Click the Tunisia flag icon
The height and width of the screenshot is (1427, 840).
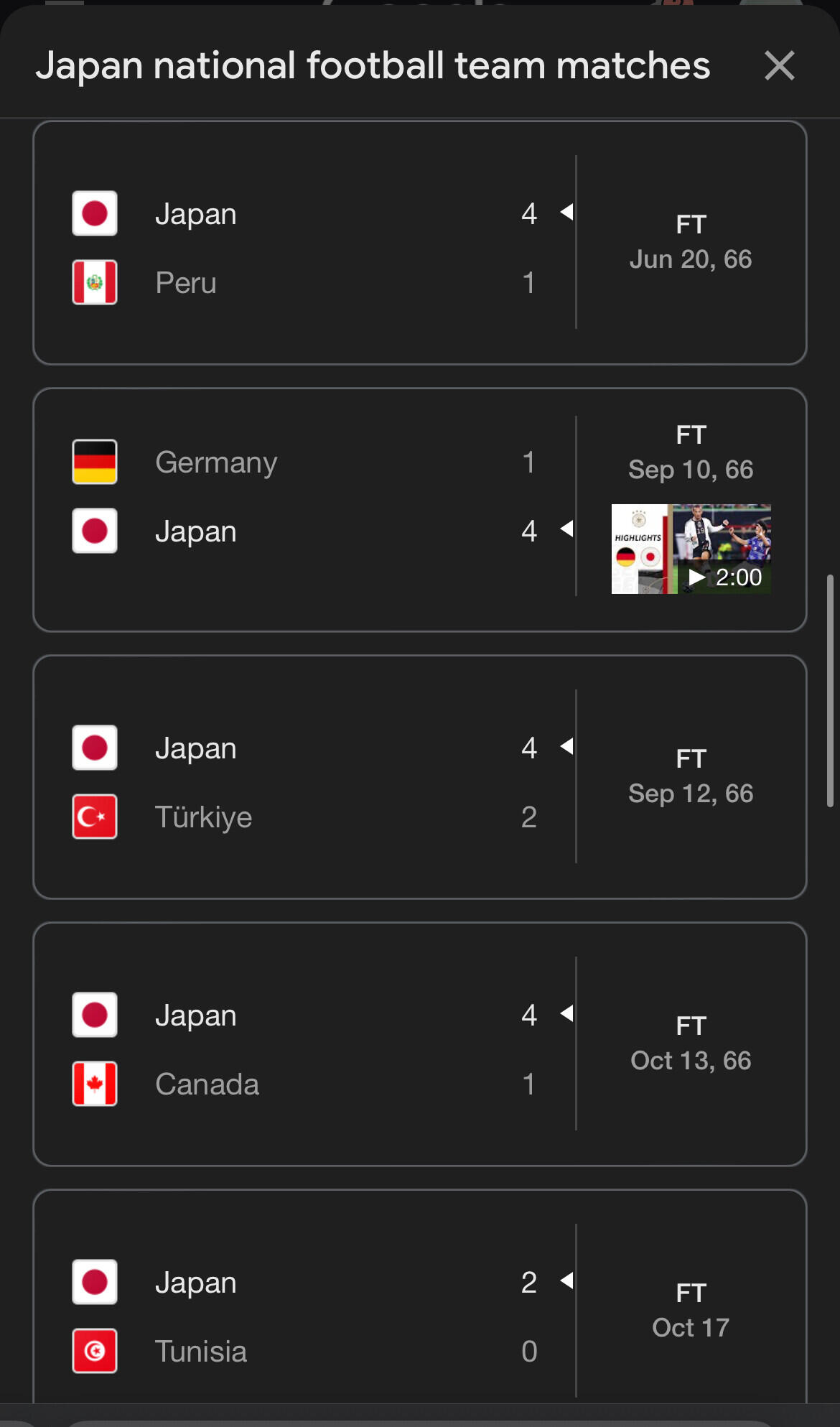click(x=95, y=1351)
